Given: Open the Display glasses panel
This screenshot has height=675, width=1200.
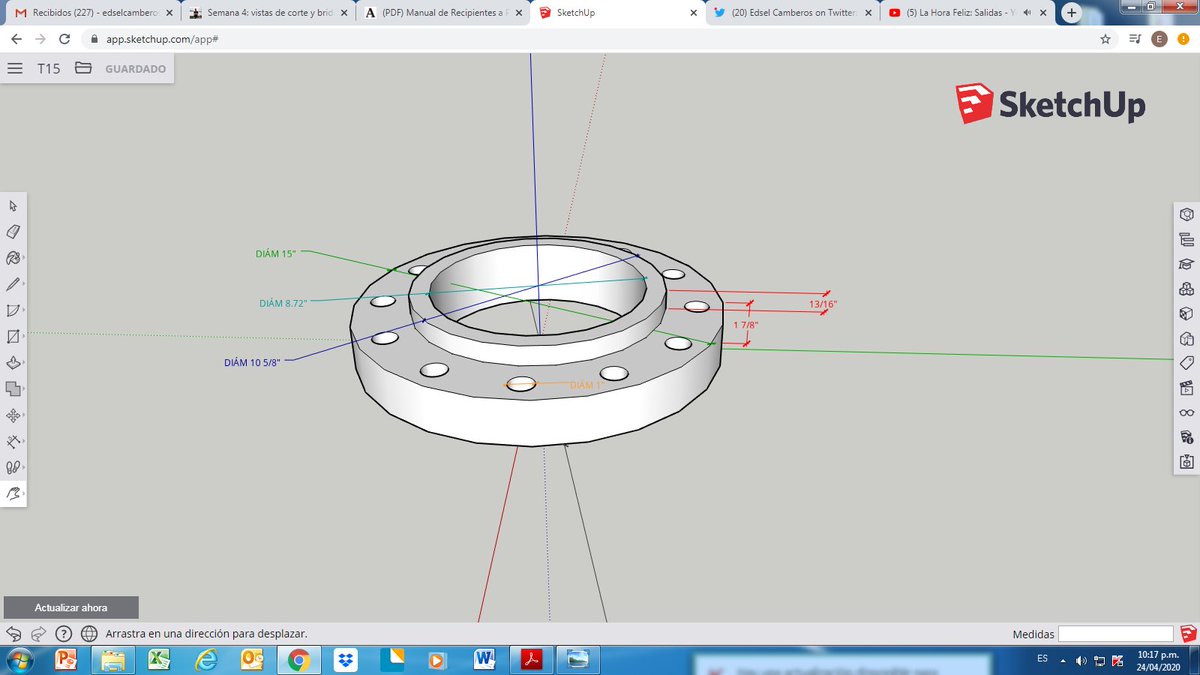Looking at the screenshot, I should (x=1186, y=412).
